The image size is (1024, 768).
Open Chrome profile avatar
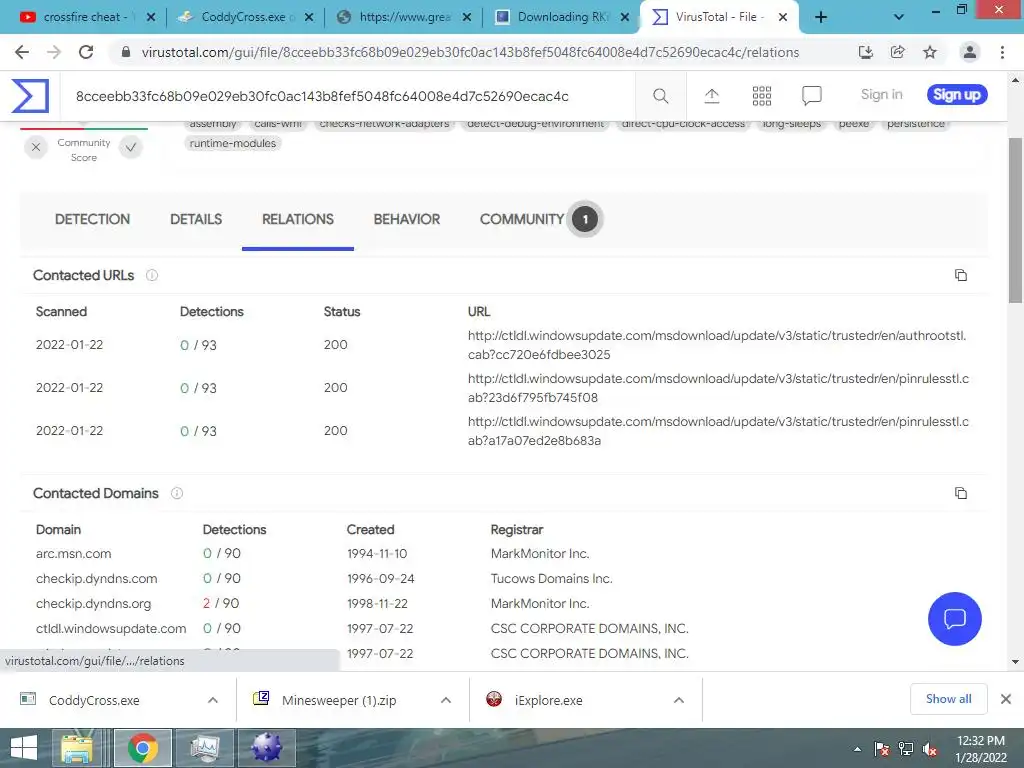pos(969,52)
